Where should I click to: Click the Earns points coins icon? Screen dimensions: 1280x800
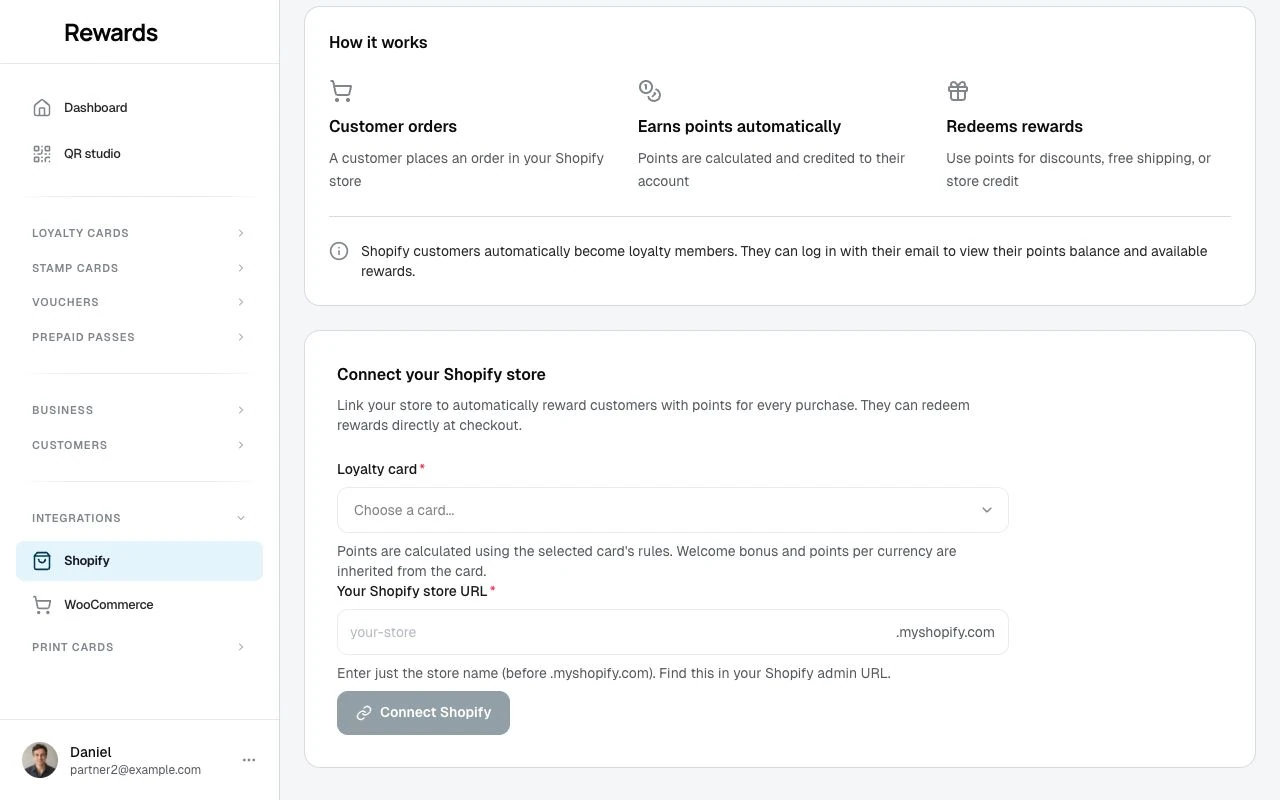pyautogui.click(x=650, y=92)
